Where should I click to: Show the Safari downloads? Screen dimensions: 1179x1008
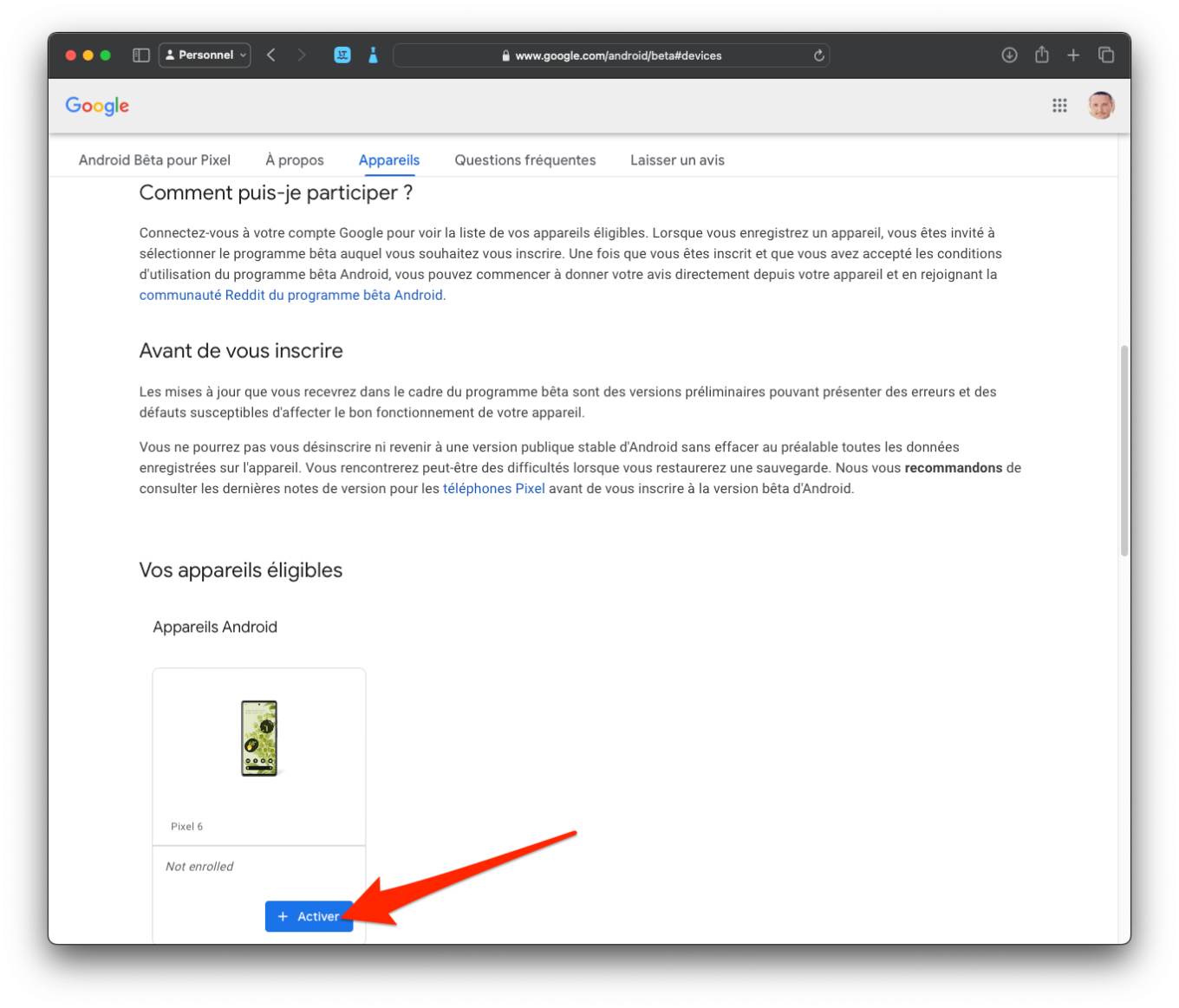(x=1009, y=55)
